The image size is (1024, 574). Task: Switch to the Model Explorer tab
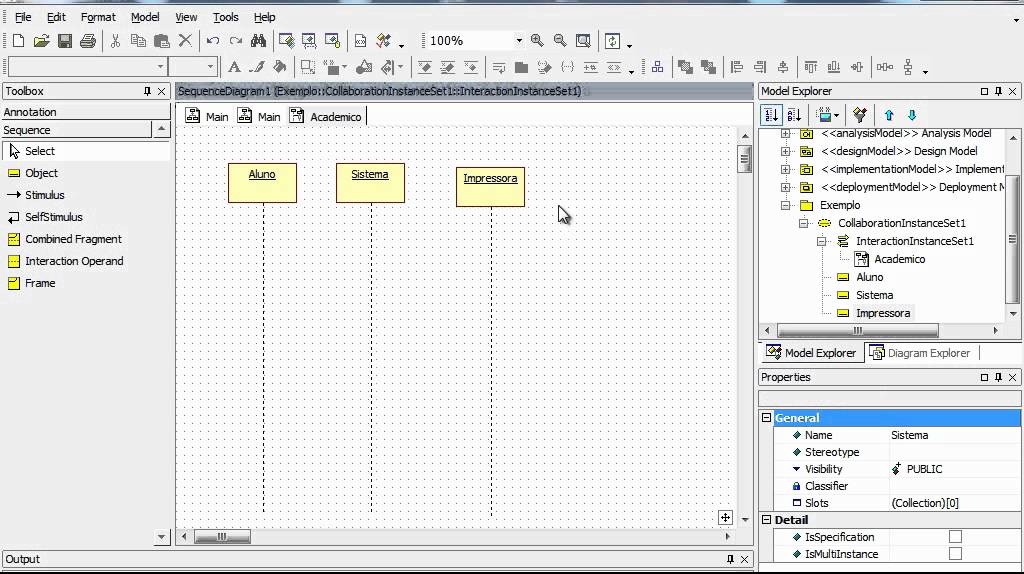[810, 353]
